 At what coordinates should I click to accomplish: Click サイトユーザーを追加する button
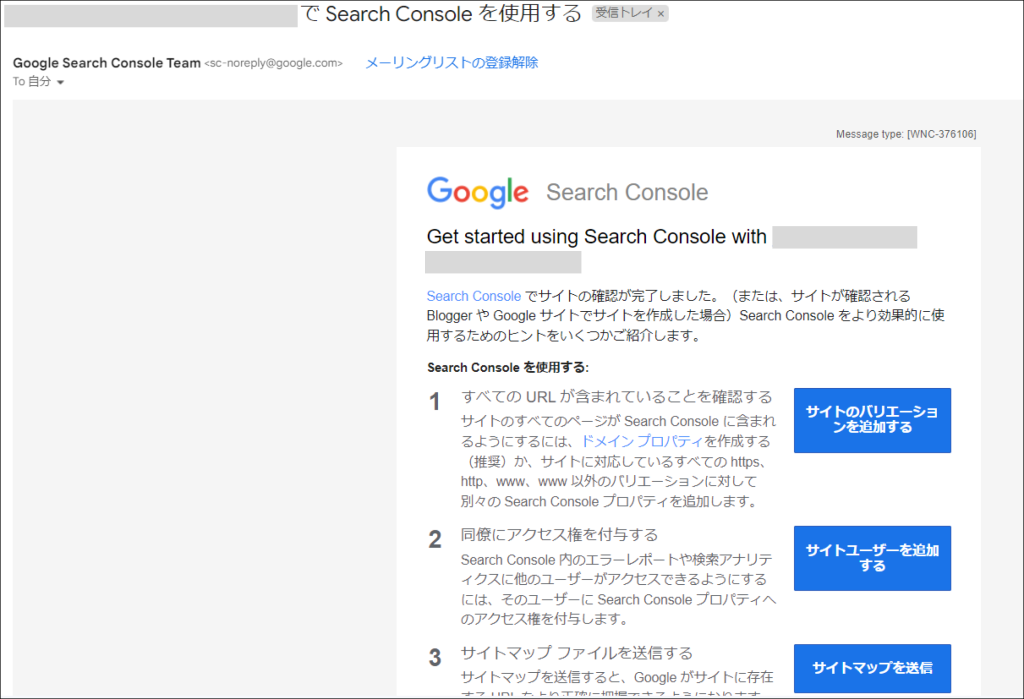coord(872,558)
